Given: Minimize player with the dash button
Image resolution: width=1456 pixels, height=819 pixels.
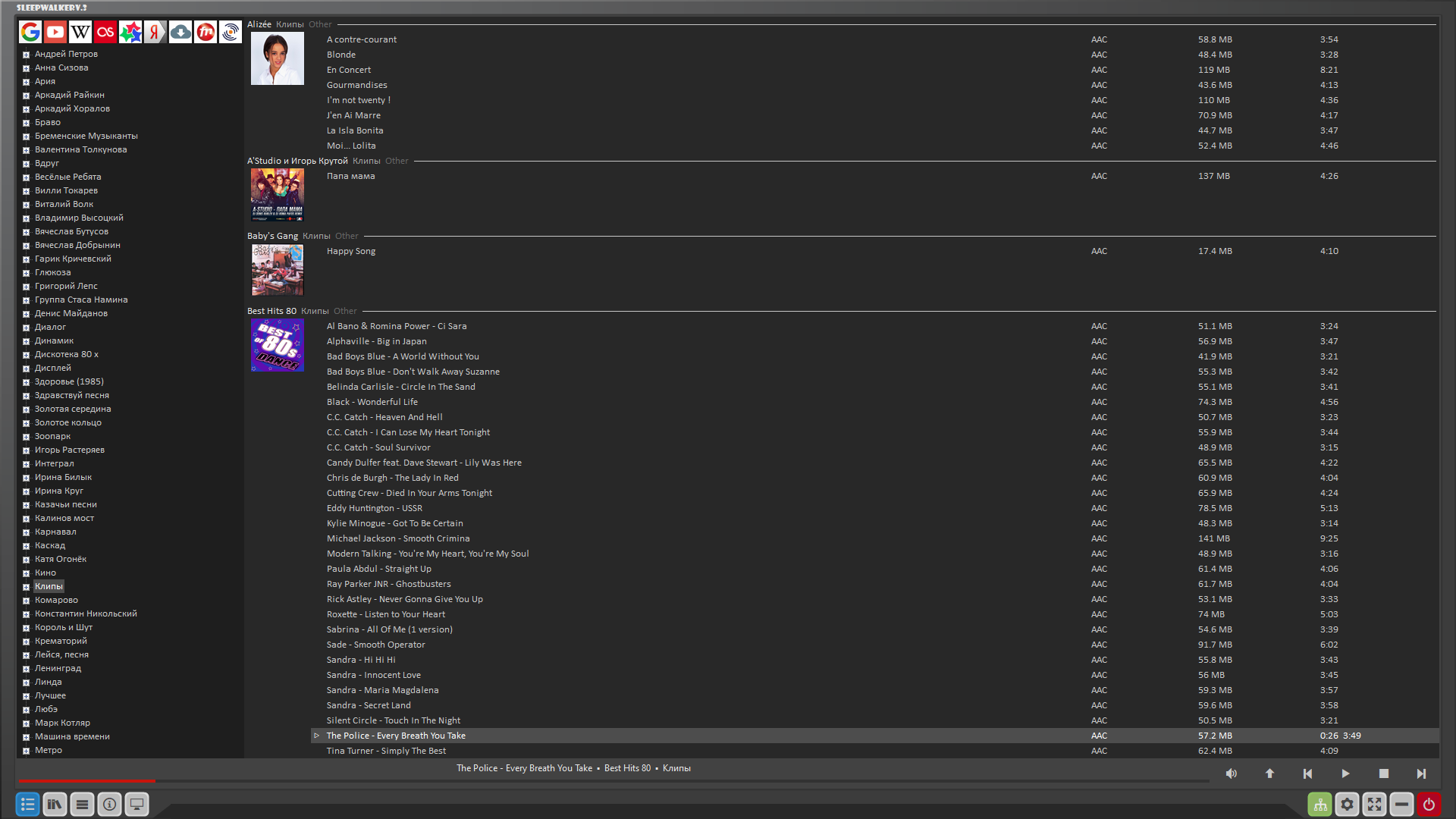Looking at the screenshot, I should [x=1402, y=805].
